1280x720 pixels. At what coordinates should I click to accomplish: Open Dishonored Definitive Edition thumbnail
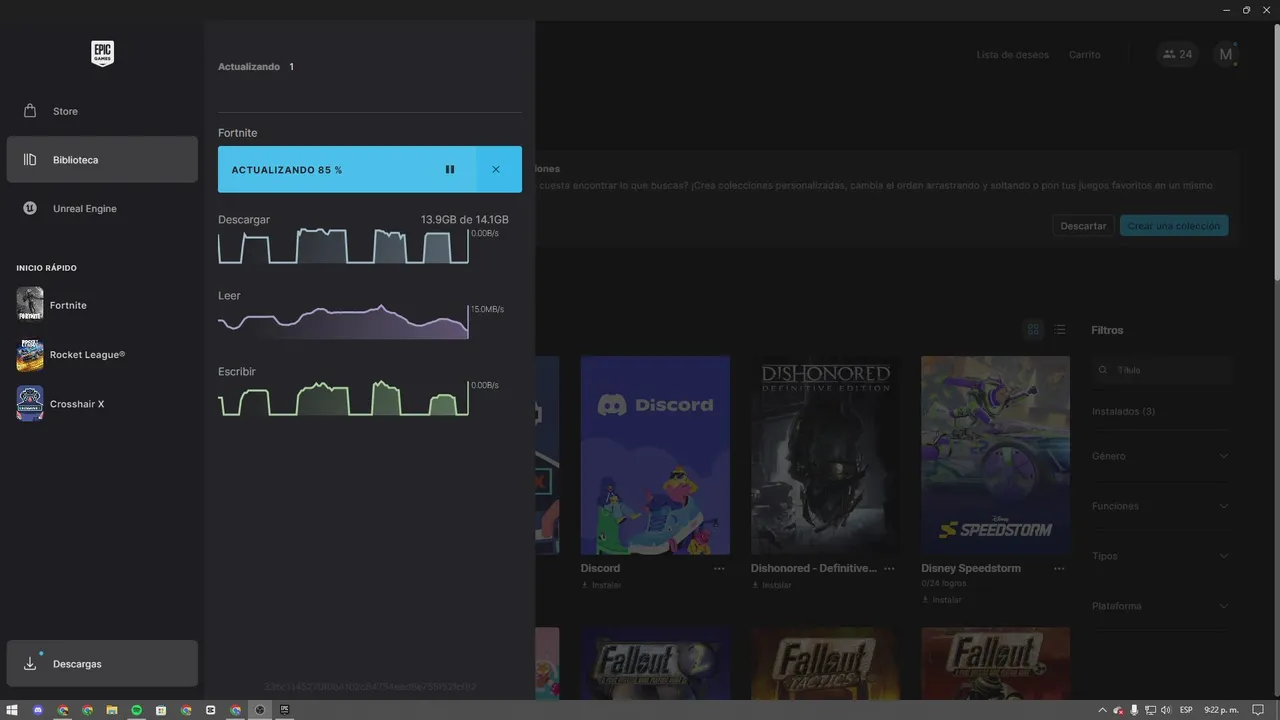coord(825,455)
